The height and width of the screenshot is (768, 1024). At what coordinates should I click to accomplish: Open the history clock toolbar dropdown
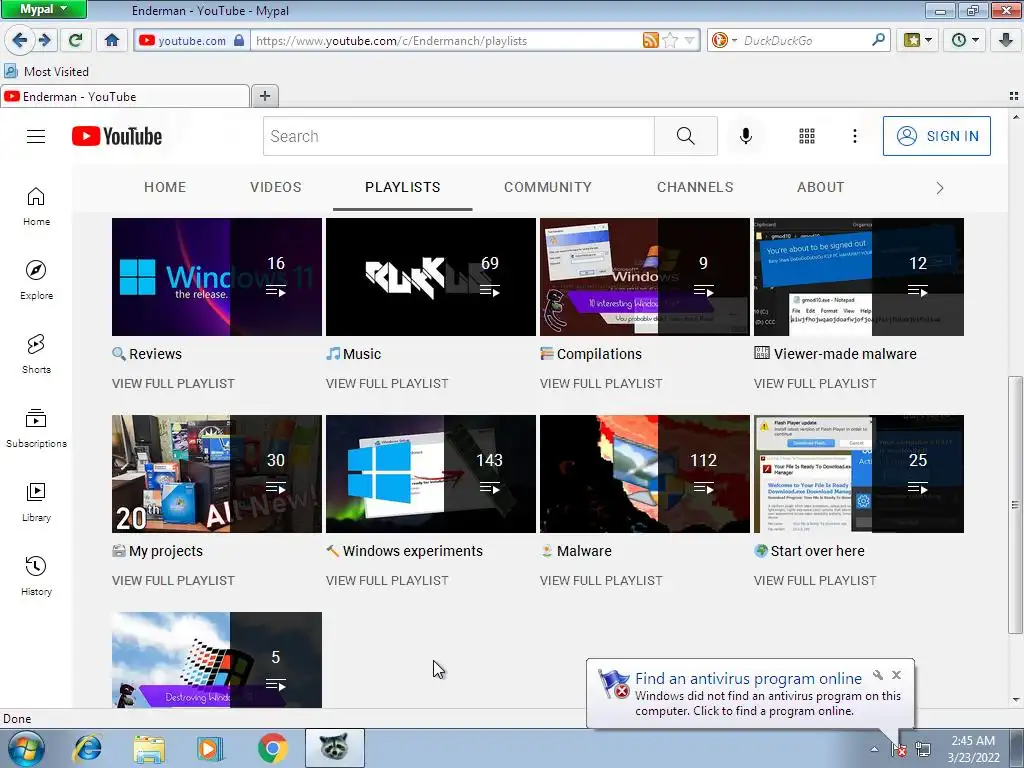pyautogui.click(x=965, y=40)
